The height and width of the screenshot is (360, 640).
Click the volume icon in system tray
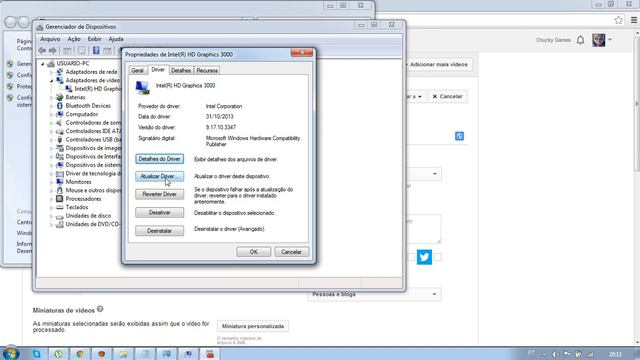(555, 354)
